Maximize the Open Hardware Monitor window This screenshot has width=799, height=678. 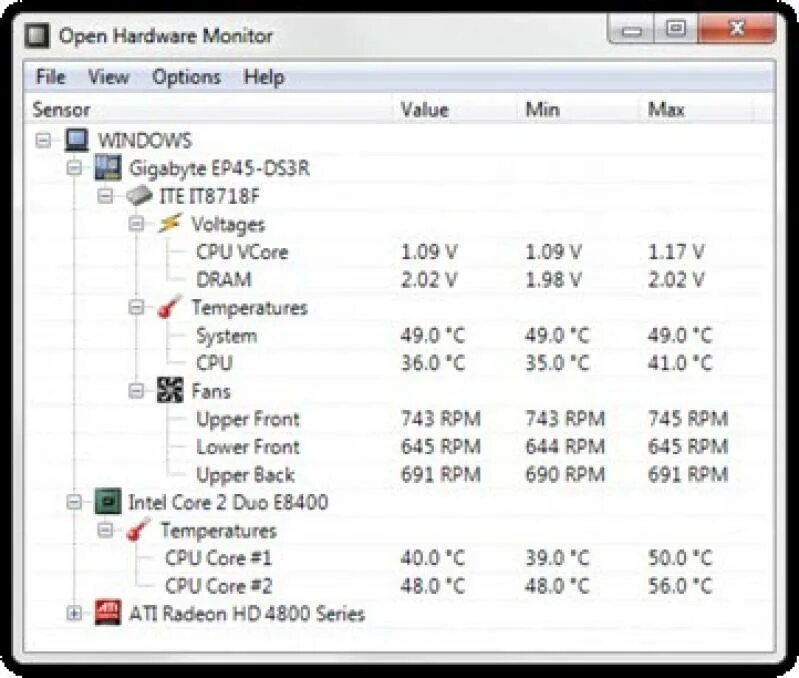[x=676, y=30]
